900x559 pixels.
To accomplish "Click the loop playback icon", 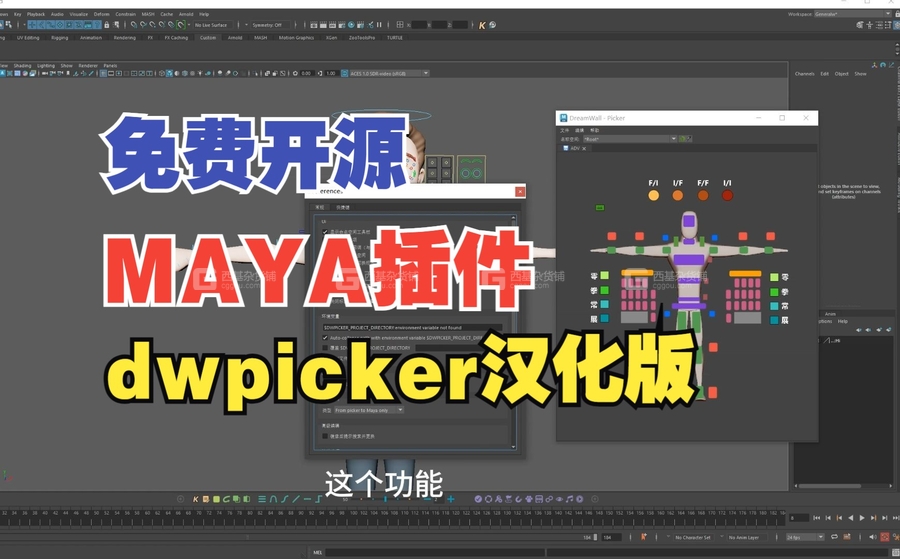I will 834,537.
